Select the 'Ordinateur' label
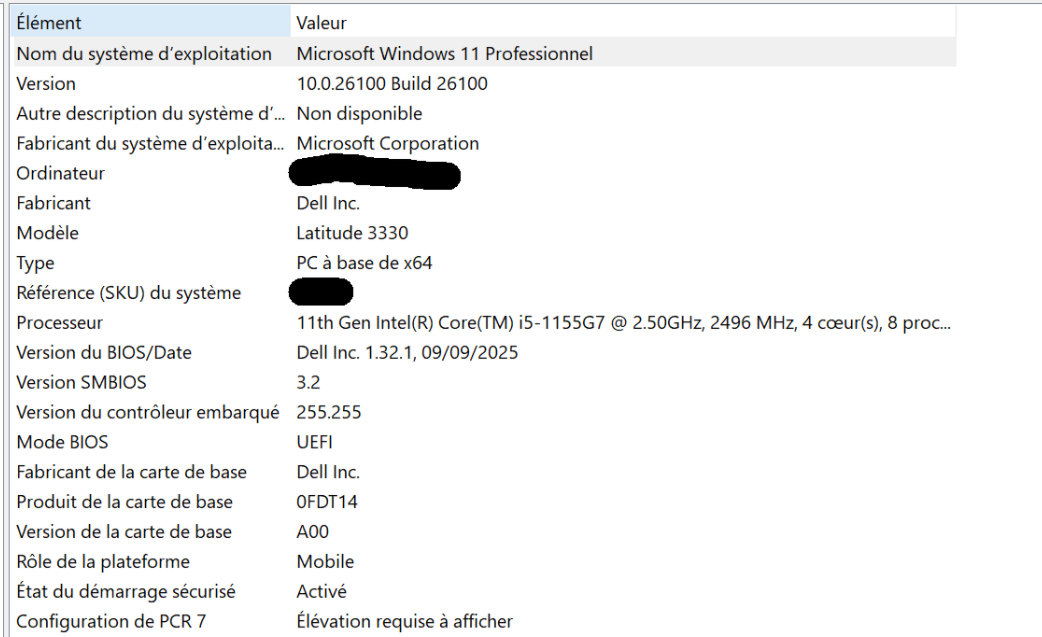The width and height of the screenshot is (1042, 637). coord(60,173)
